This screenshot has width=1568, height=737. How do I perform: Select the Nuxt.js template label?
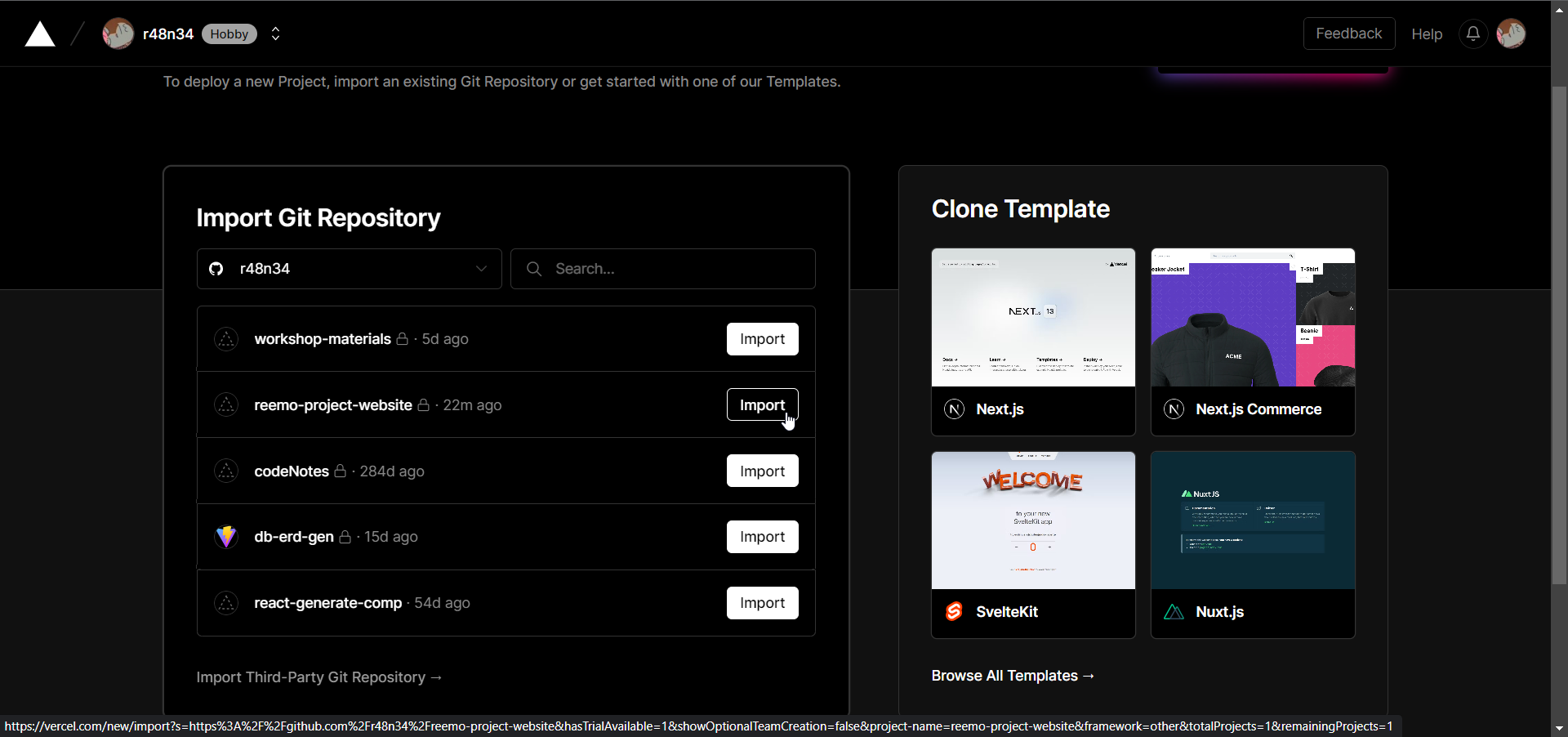pos(1219,612)
